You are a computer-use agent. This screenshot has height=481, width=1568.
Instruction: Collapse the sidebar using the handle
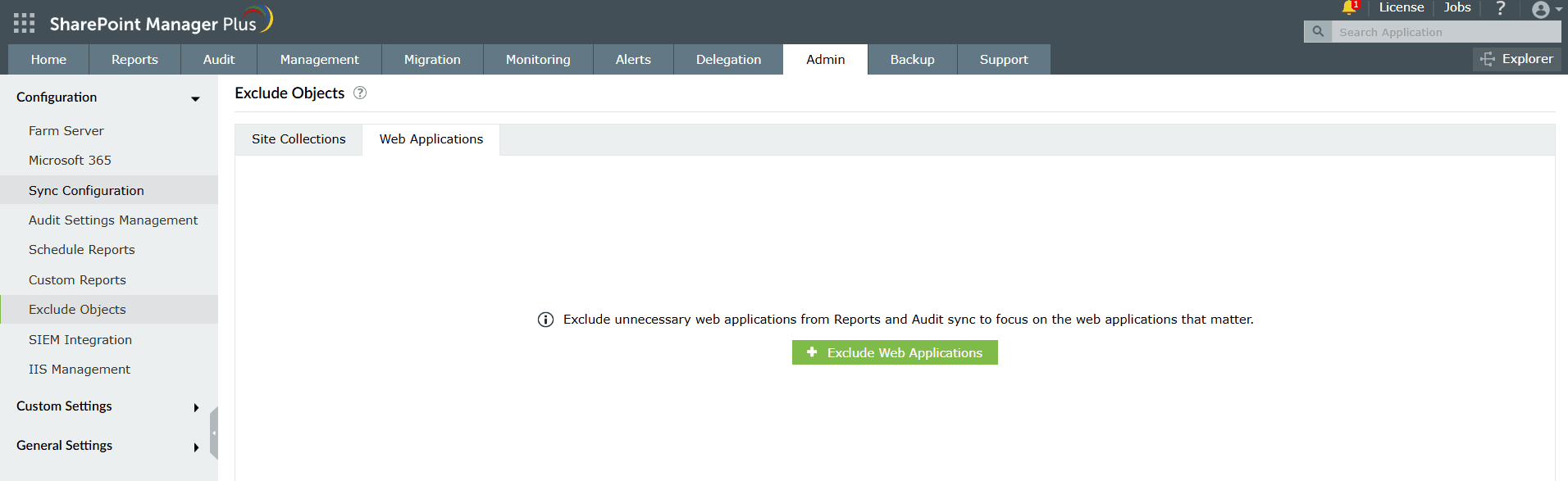(214, 433)
